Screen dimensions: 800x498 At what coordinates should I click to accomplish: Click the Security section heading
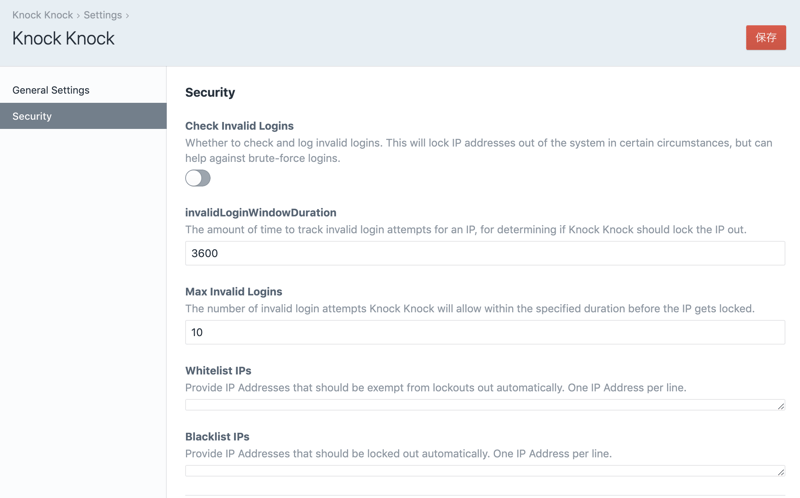point(210,92)
